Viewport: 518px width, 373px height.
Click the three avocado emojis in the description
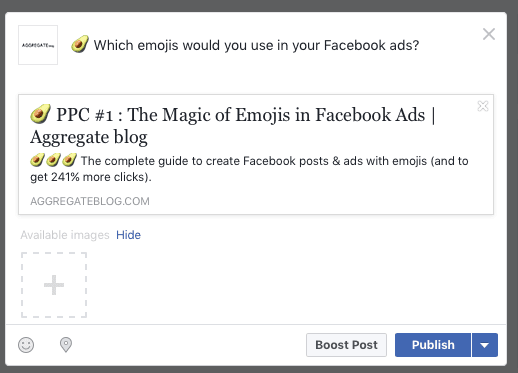click(x=53, y=160)
